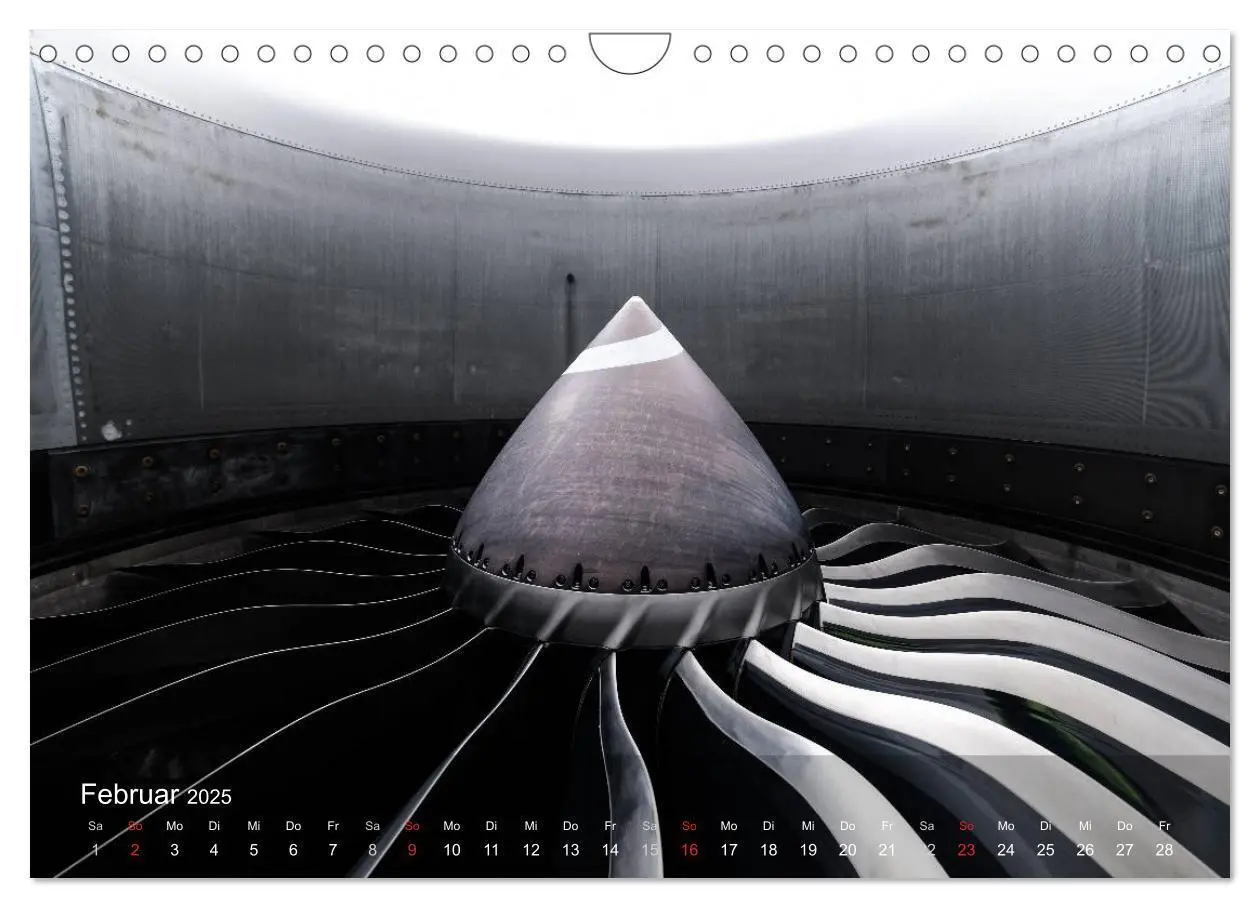Viewport: 1260px width, 908px height.
Task: Pick date 19 under Mi
Action: [808, 850]
